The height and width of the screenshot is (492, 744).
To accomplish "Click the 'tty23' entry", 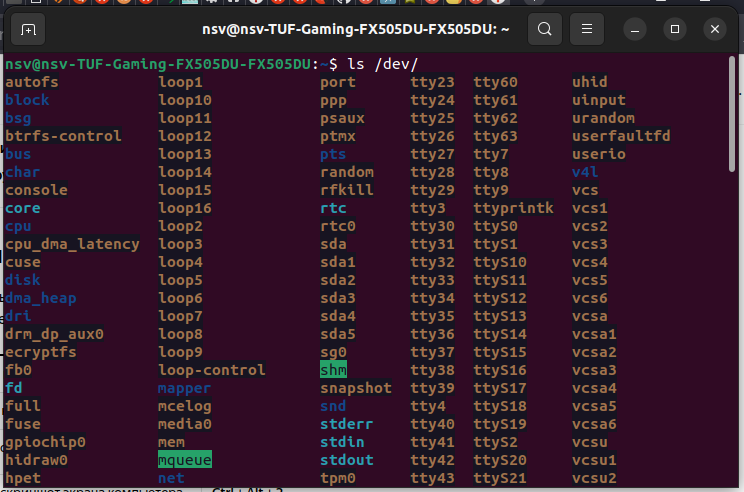I will pyautogui.click(x=432, y=82).
